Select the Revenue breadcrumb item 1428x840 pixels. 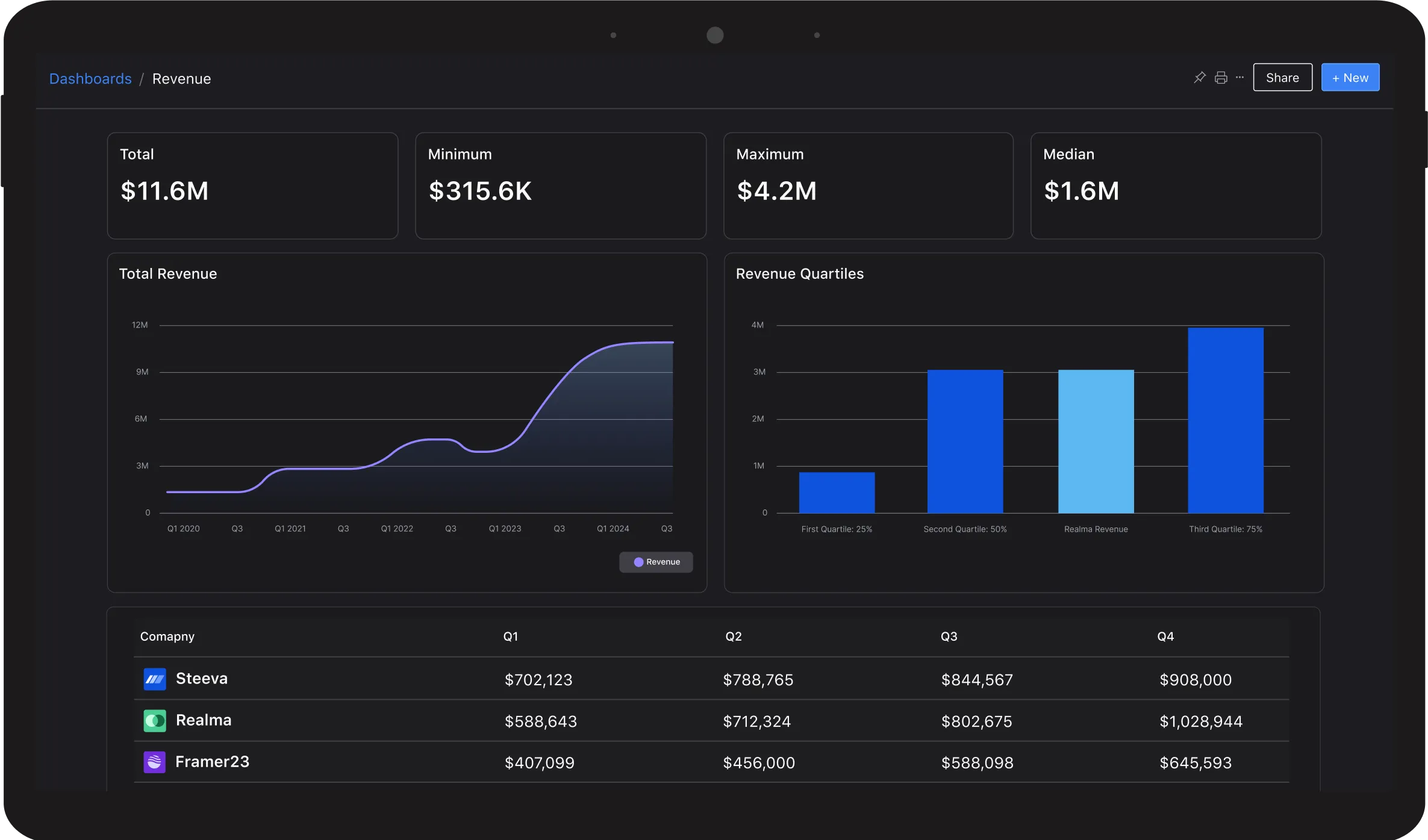181,79
